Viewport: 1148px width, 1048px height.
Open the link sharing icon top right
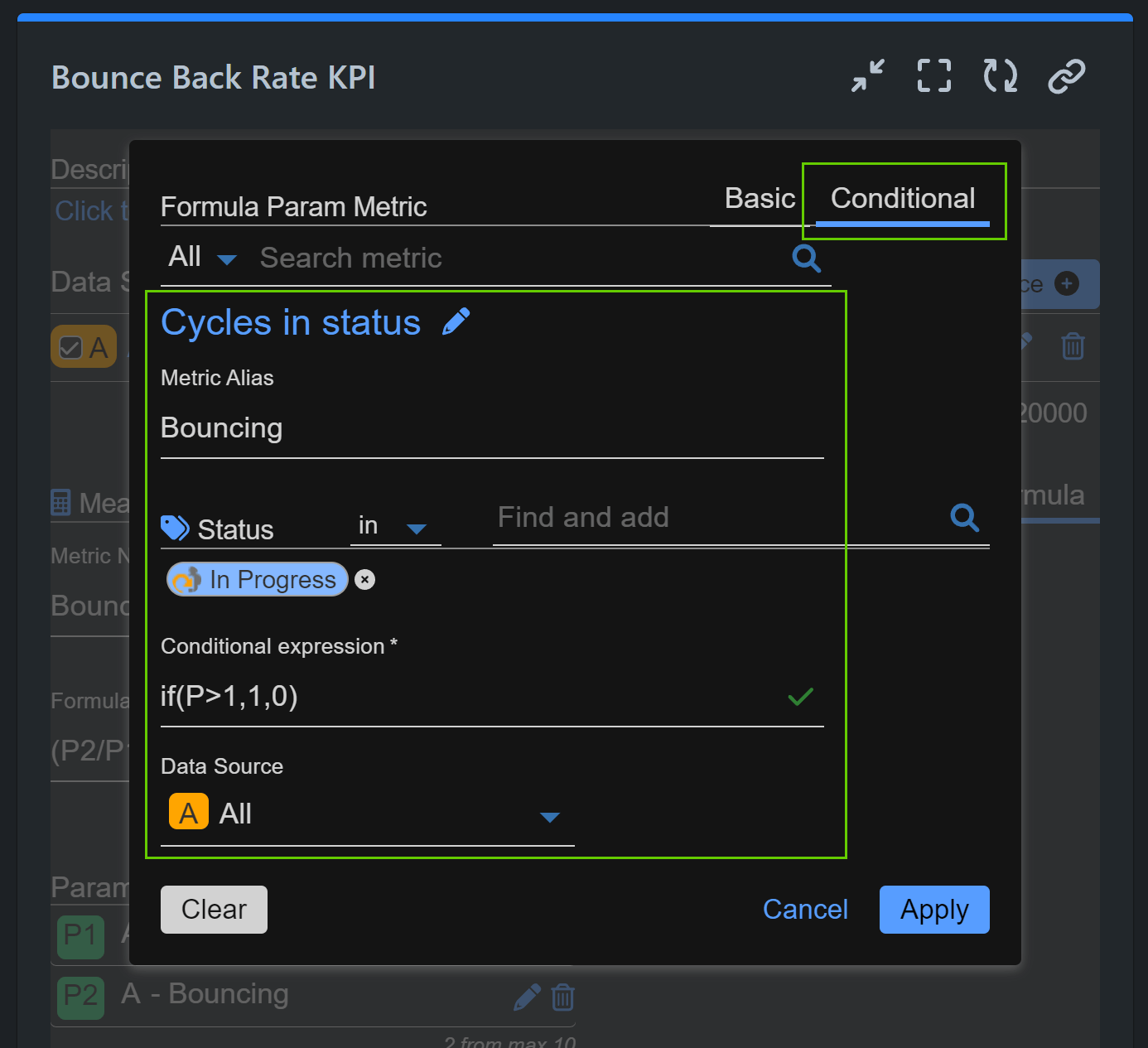click(1065, 75)
